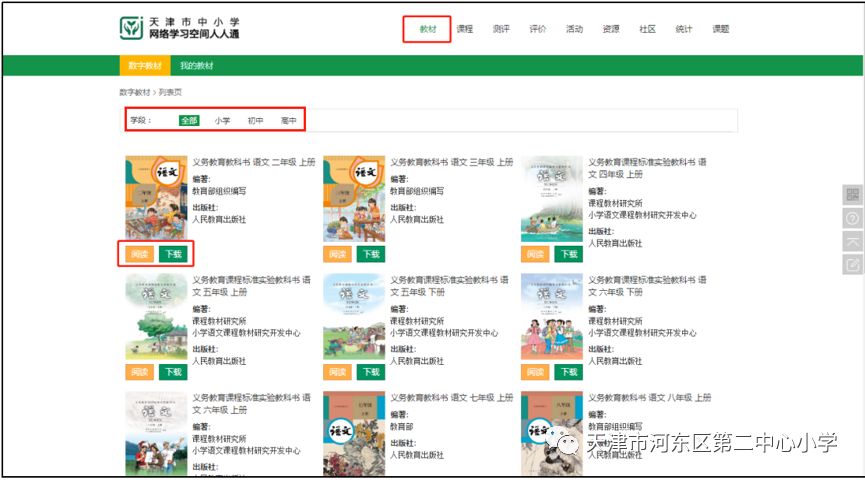Screen dimensions: 865x480
Task: Click 教育部 author of 七年级 上册
Action: (402, 427)
